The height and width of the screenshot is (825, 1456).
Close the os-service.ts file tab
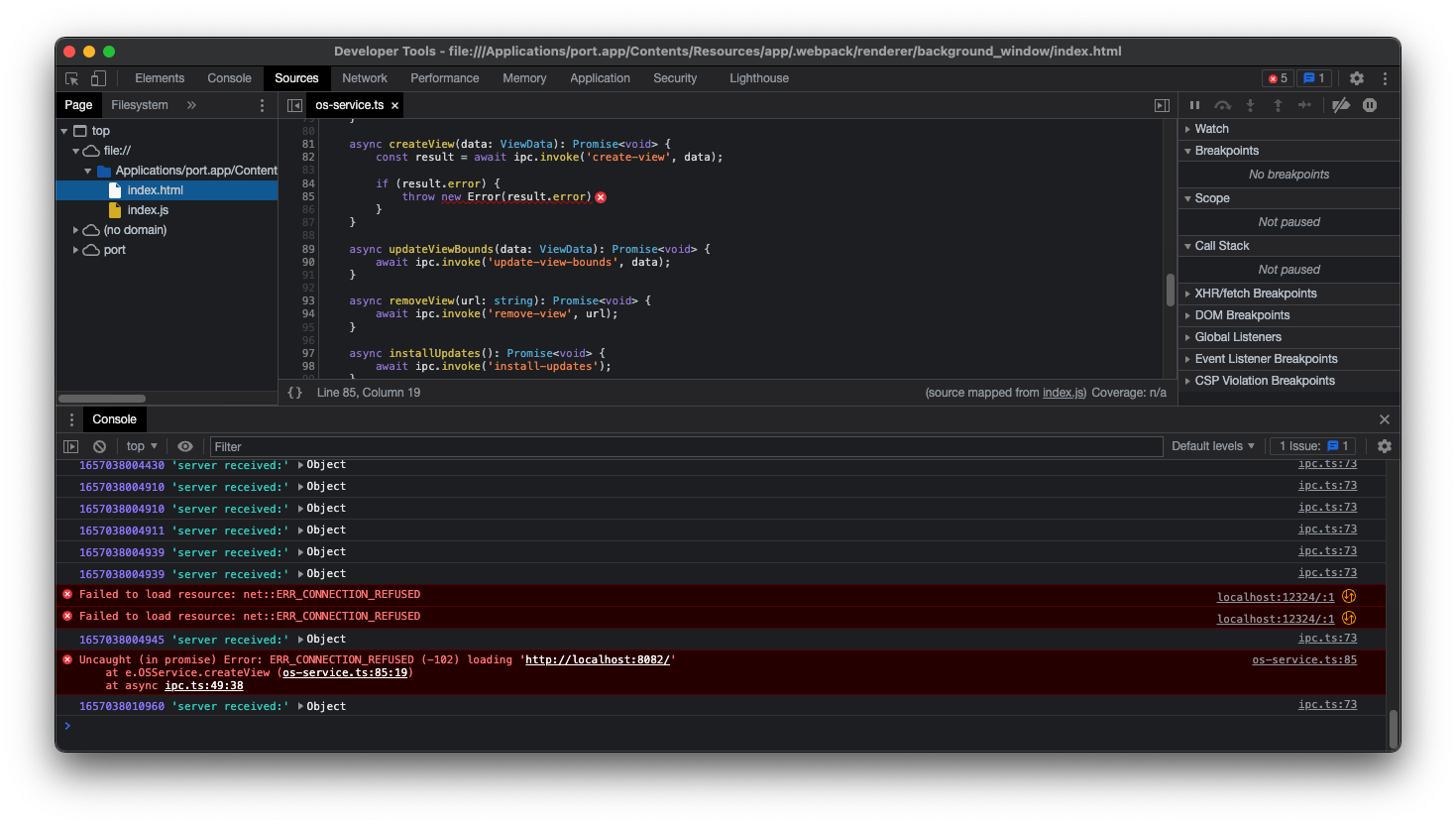(x=394, y=105)
